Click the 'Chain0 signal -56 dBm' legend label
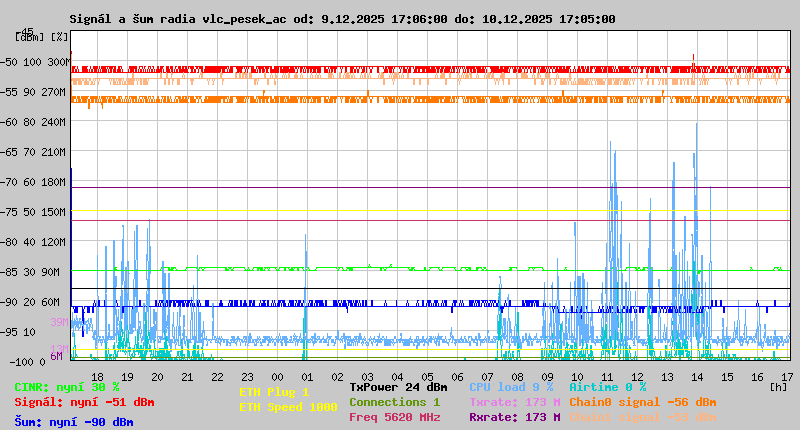This screenshot has width=800, height=430. pyautogui.click(x=643, y=402)
